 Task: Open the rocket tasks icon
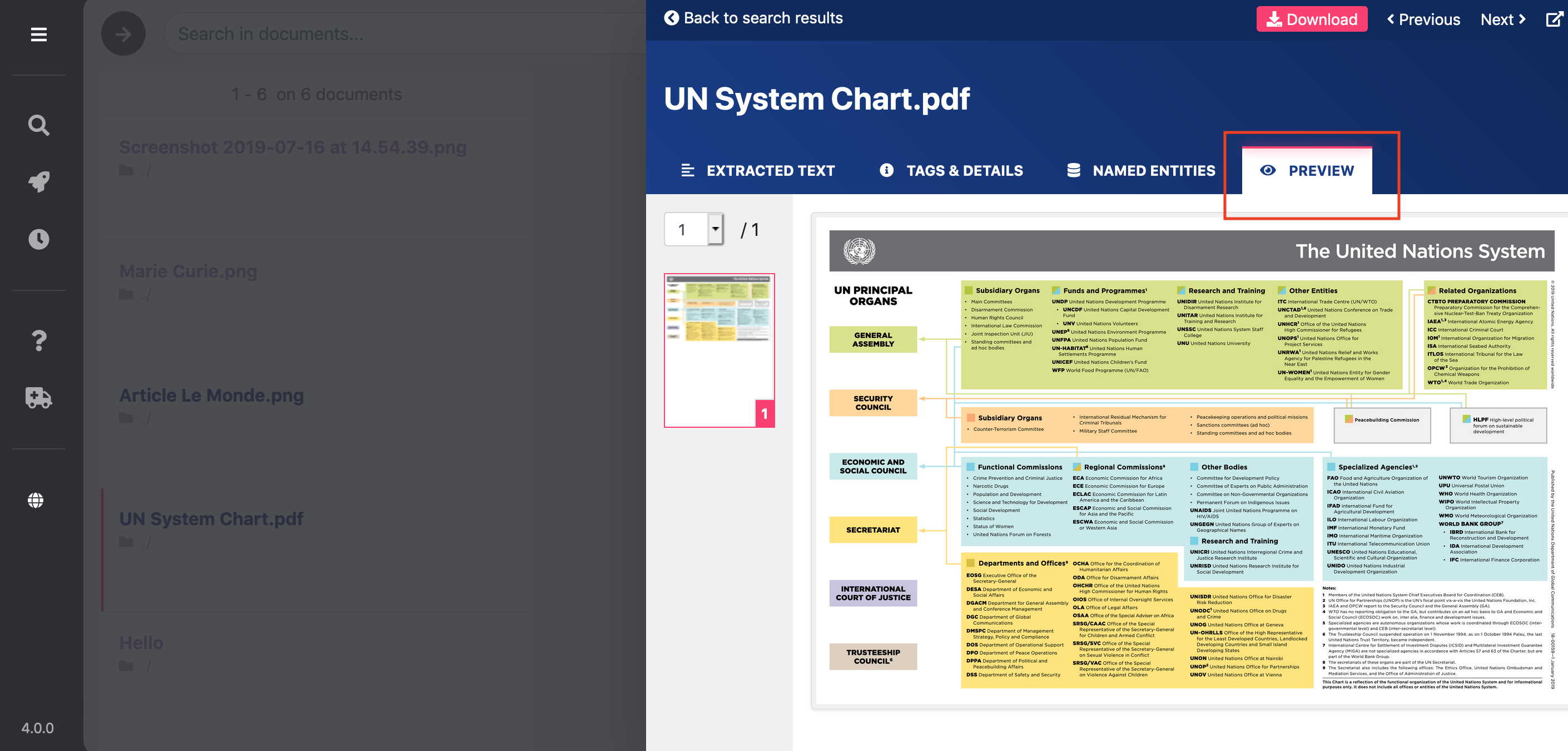tap(38, 181)
